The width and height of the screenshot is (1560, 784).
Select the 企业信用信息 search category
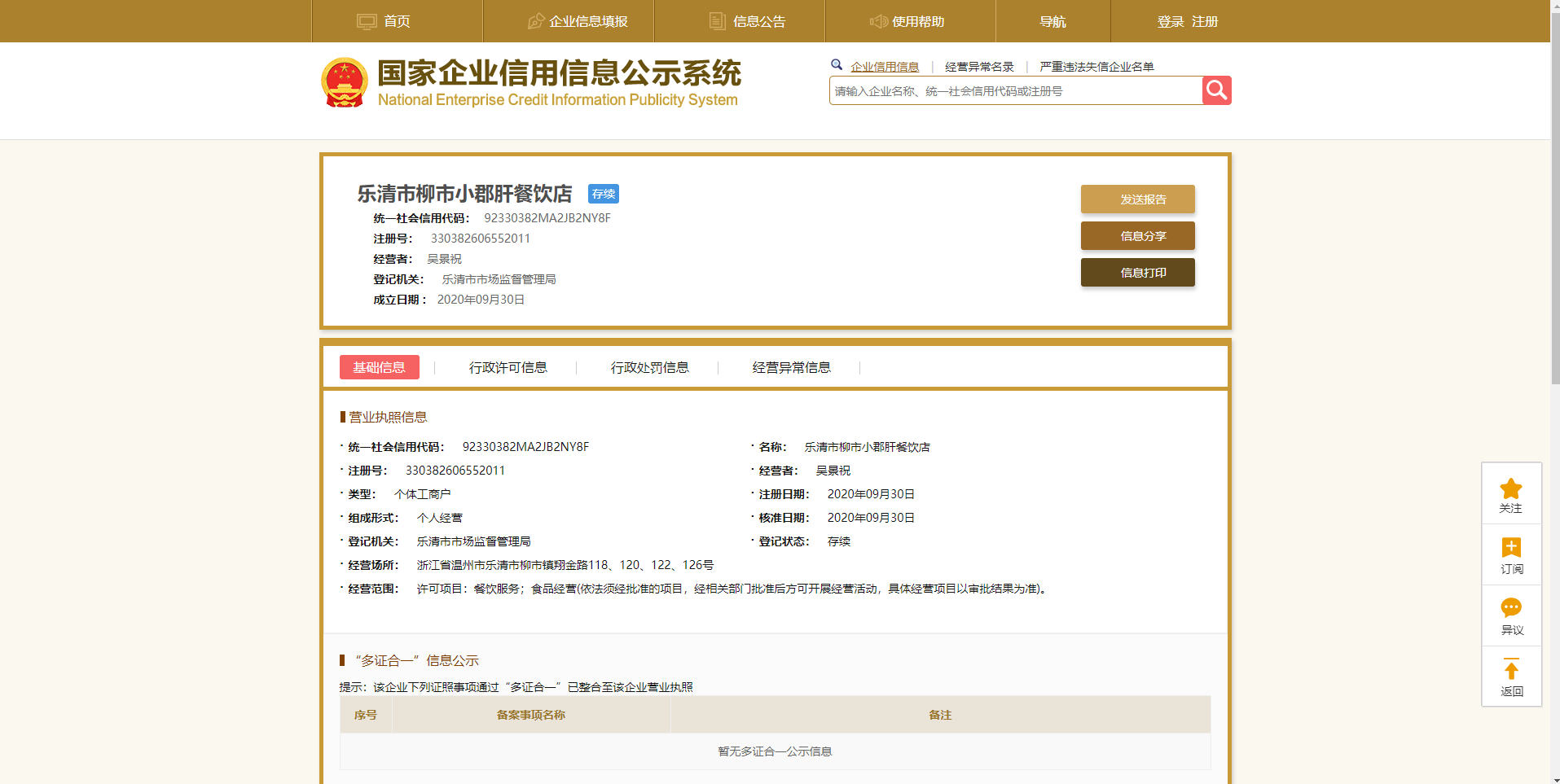click(885, 67)
